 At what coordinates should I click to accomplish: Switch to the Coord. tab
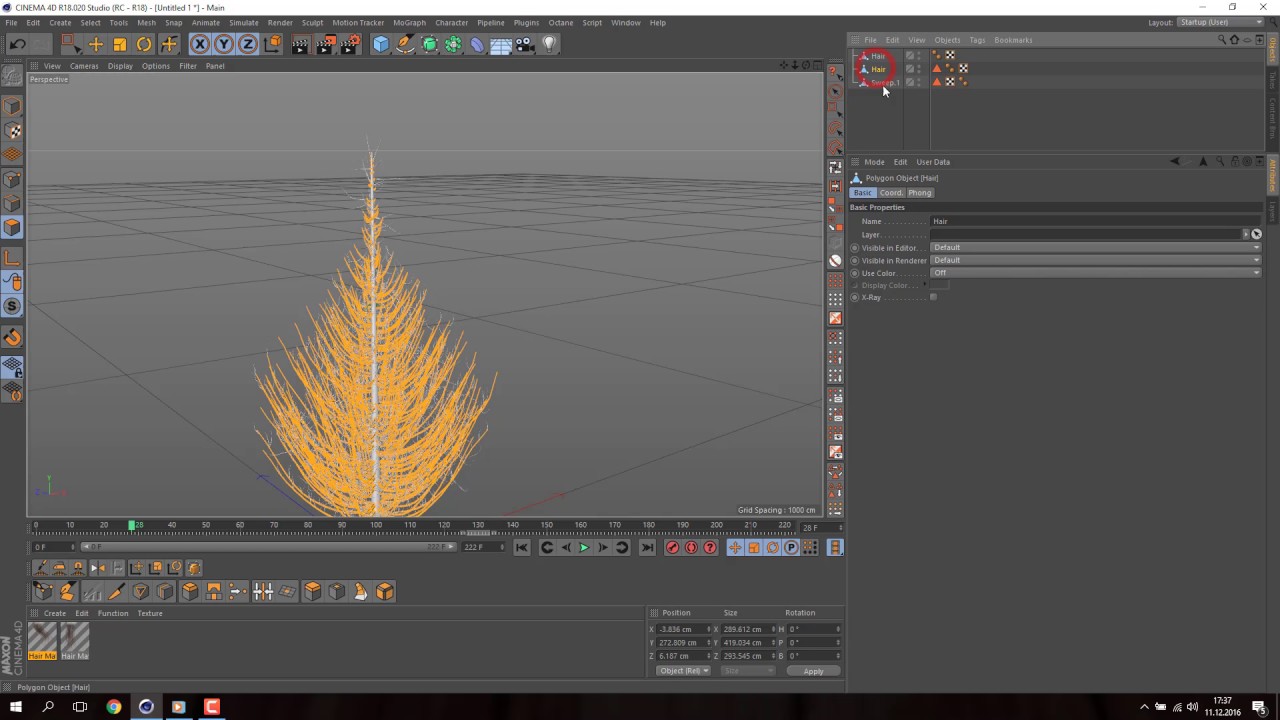(891, 192)
